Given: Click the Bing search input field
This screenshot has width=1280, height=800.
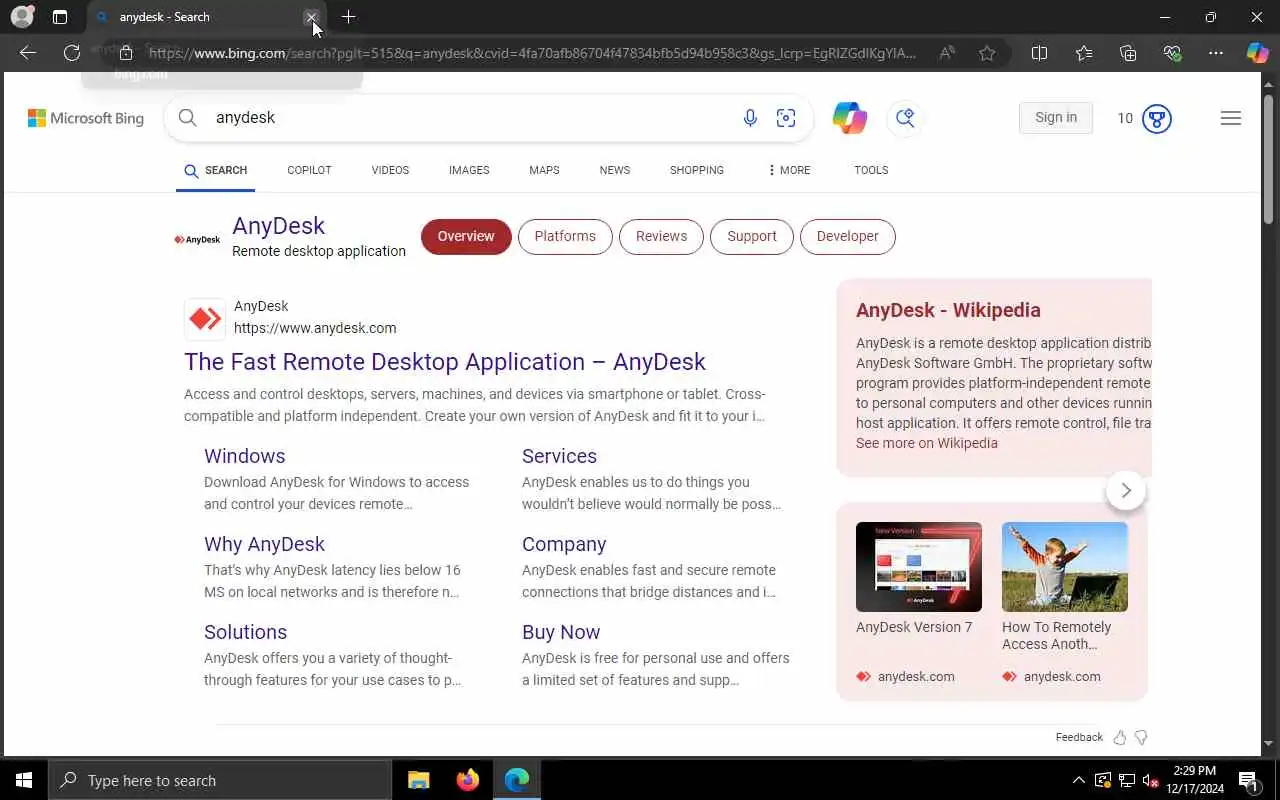Looking at the screenshot, I should pos(470,118).
